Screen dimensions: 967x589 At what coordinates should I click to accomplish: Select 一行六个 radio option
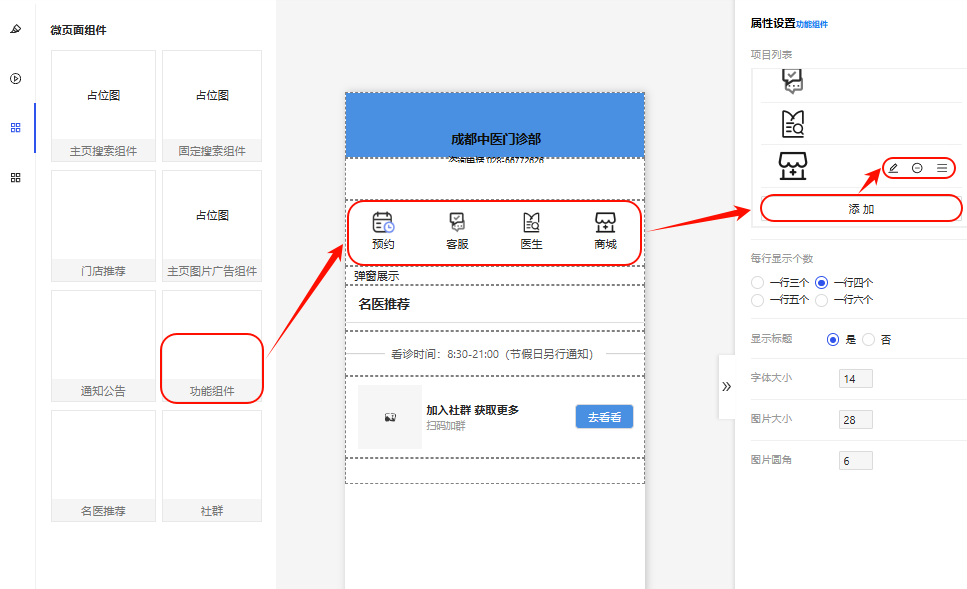[822, 299]
